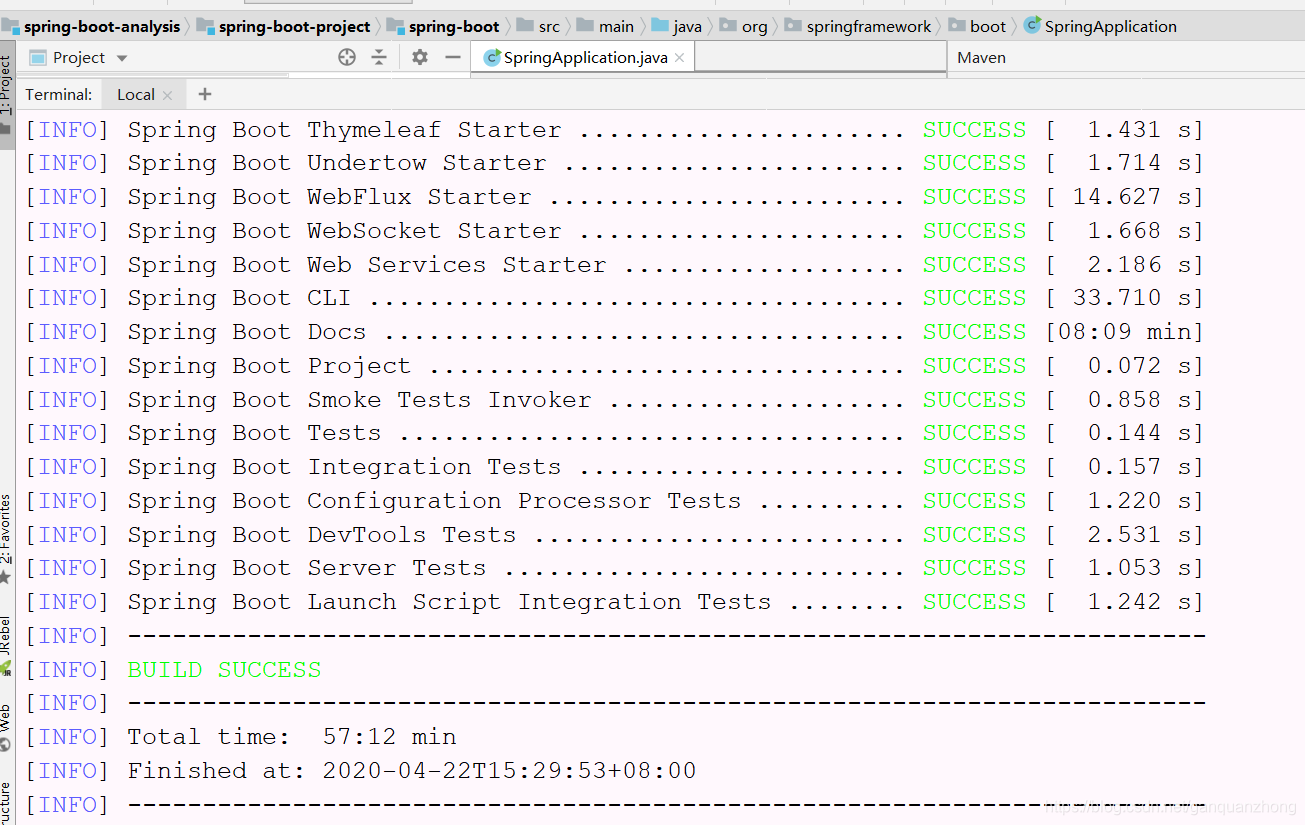Click the 14.627 s duration value
The width and height of the screenshot is (1305, 825).
coord(1133,197)
